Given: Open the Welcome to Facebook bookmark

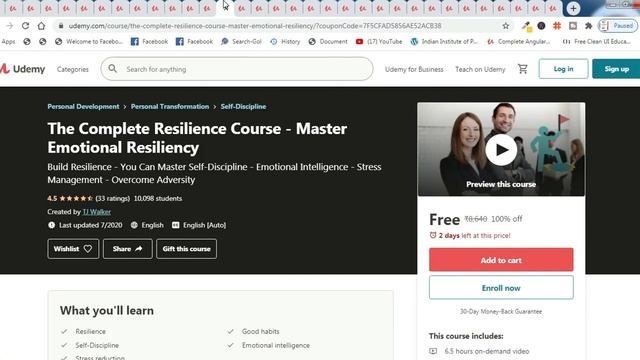Looking at the screenshot, I should pos(89,42).
